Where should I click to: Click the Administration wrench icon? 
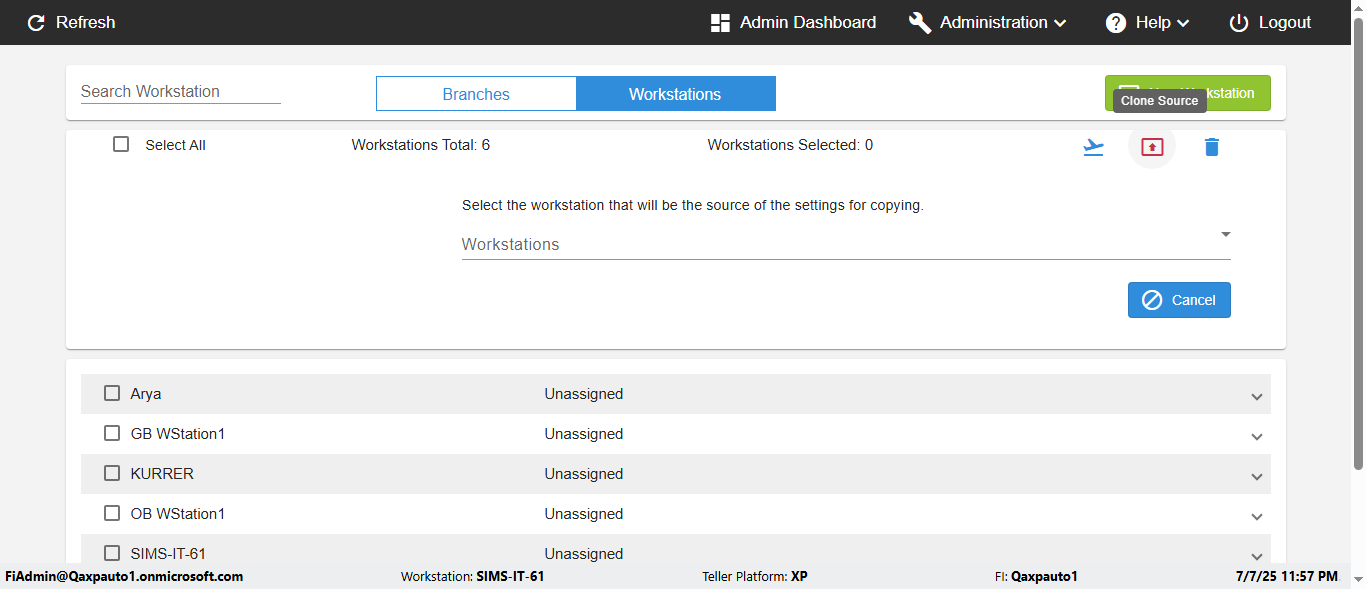click(x=920, y=23)
